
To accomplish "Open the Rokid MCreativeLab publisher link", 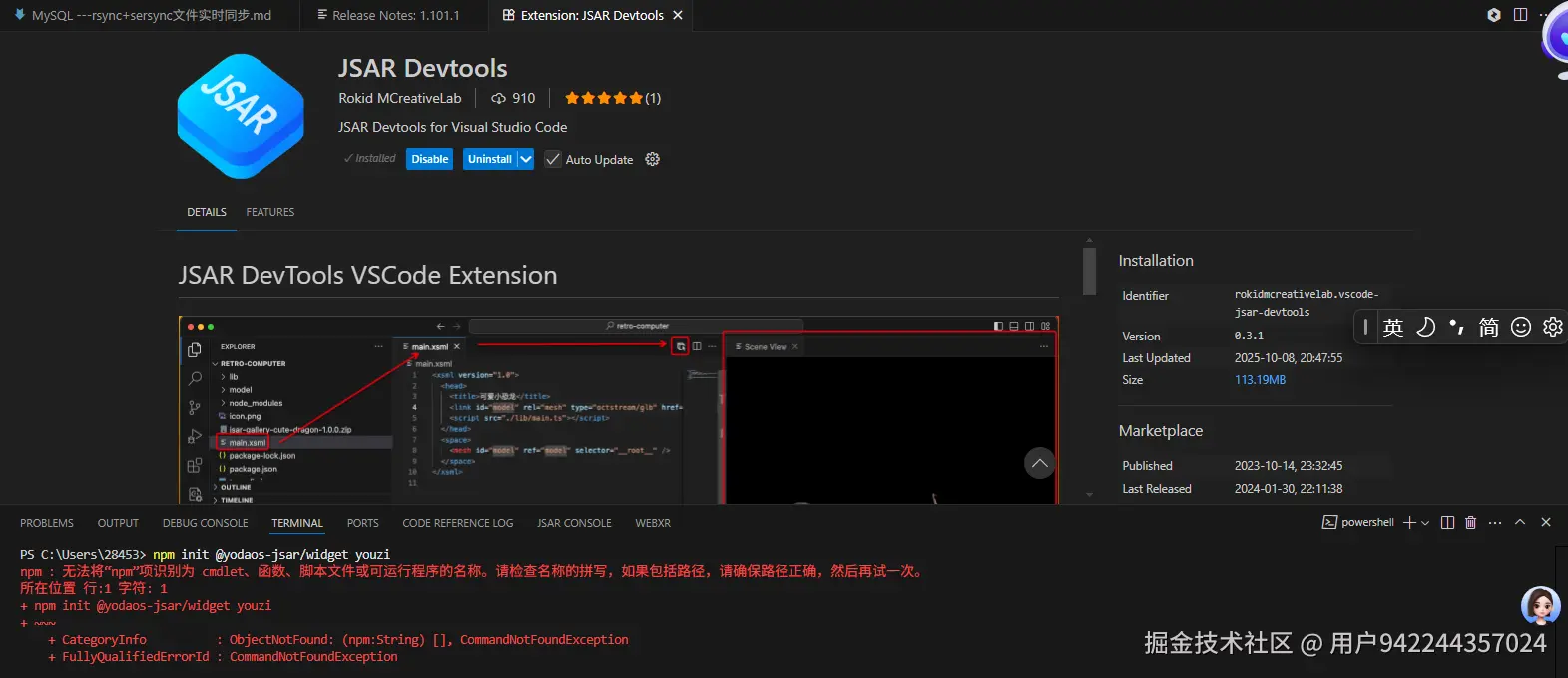I will 399,98.
